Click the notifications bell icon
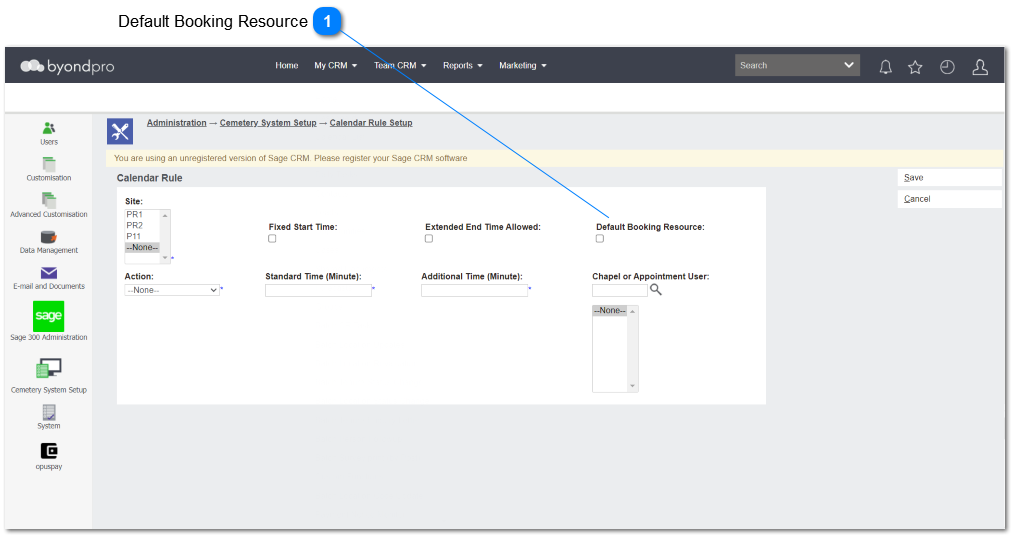This screenshot has width=1014, height=538. 885,67
